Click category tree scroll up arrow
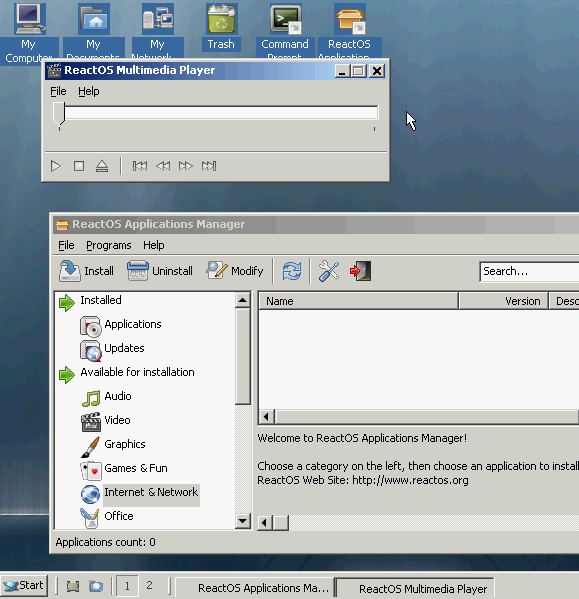Viewport: 579px width, 599px height. pos(243,300)
